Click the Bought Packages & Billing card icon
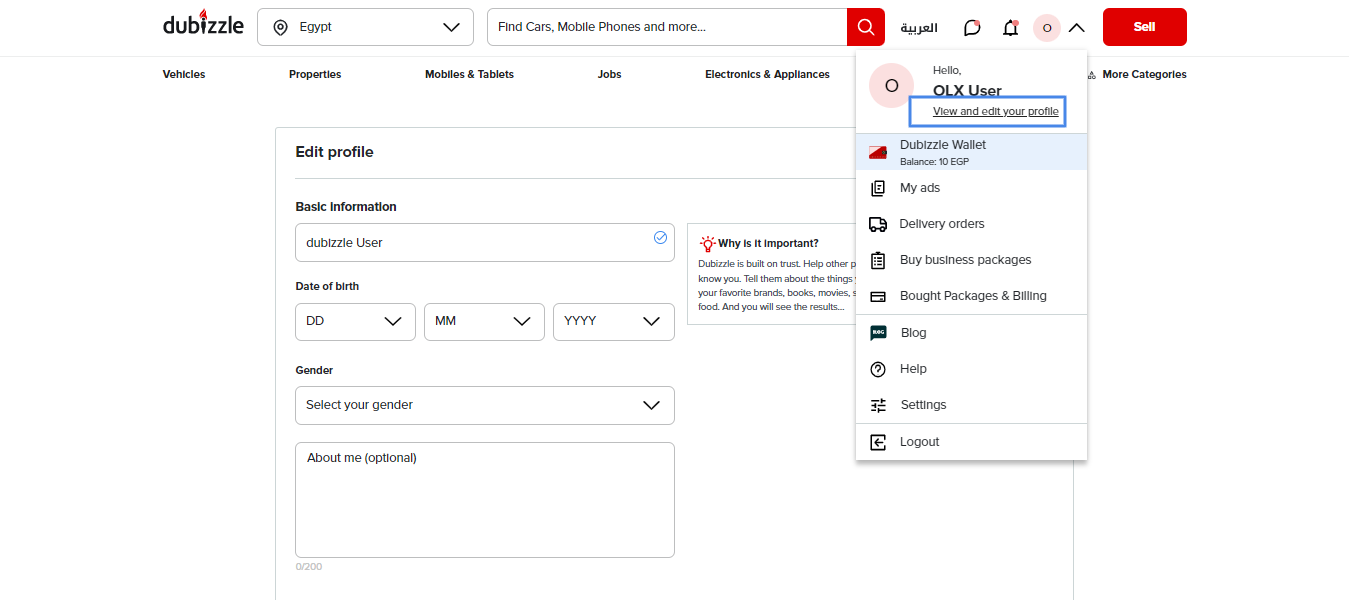Image resolution: width=1349 pixels, height=600 pixels. 877,296
